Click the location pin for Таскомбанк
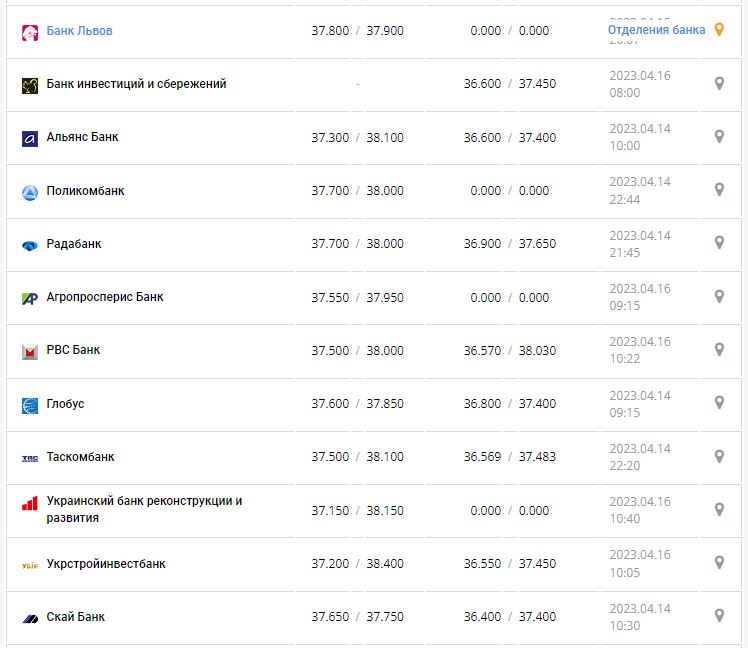The width and height of the screenshot is (748, 648). [718, 457]
